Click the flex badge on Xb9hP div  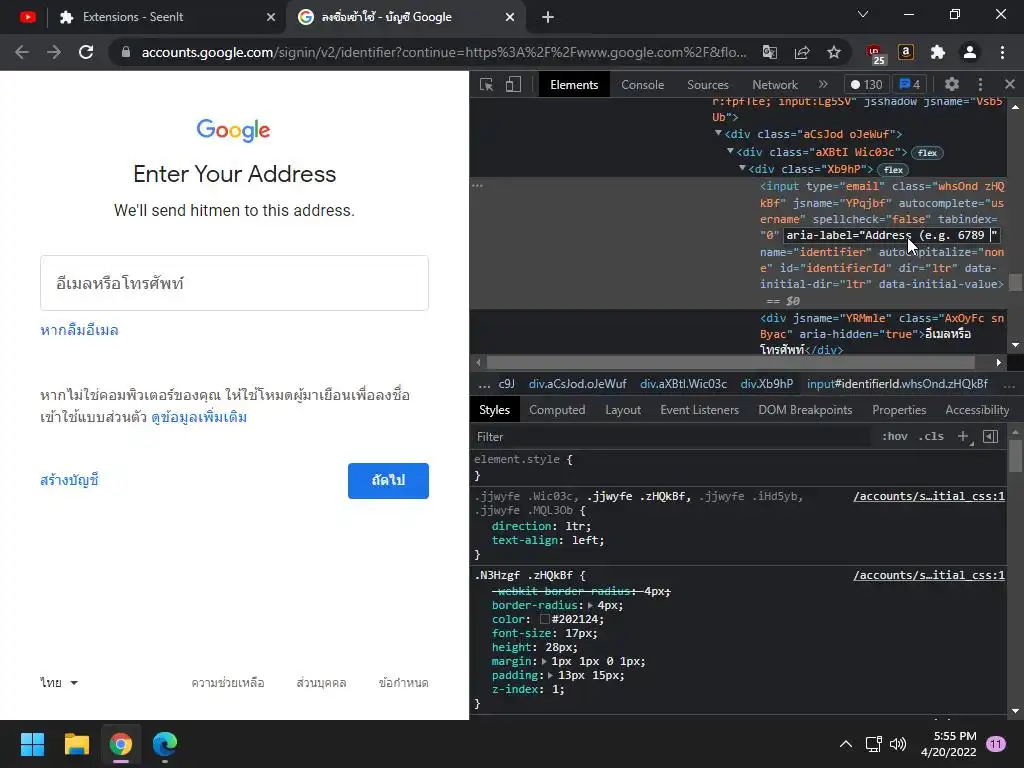pos(893,170)
